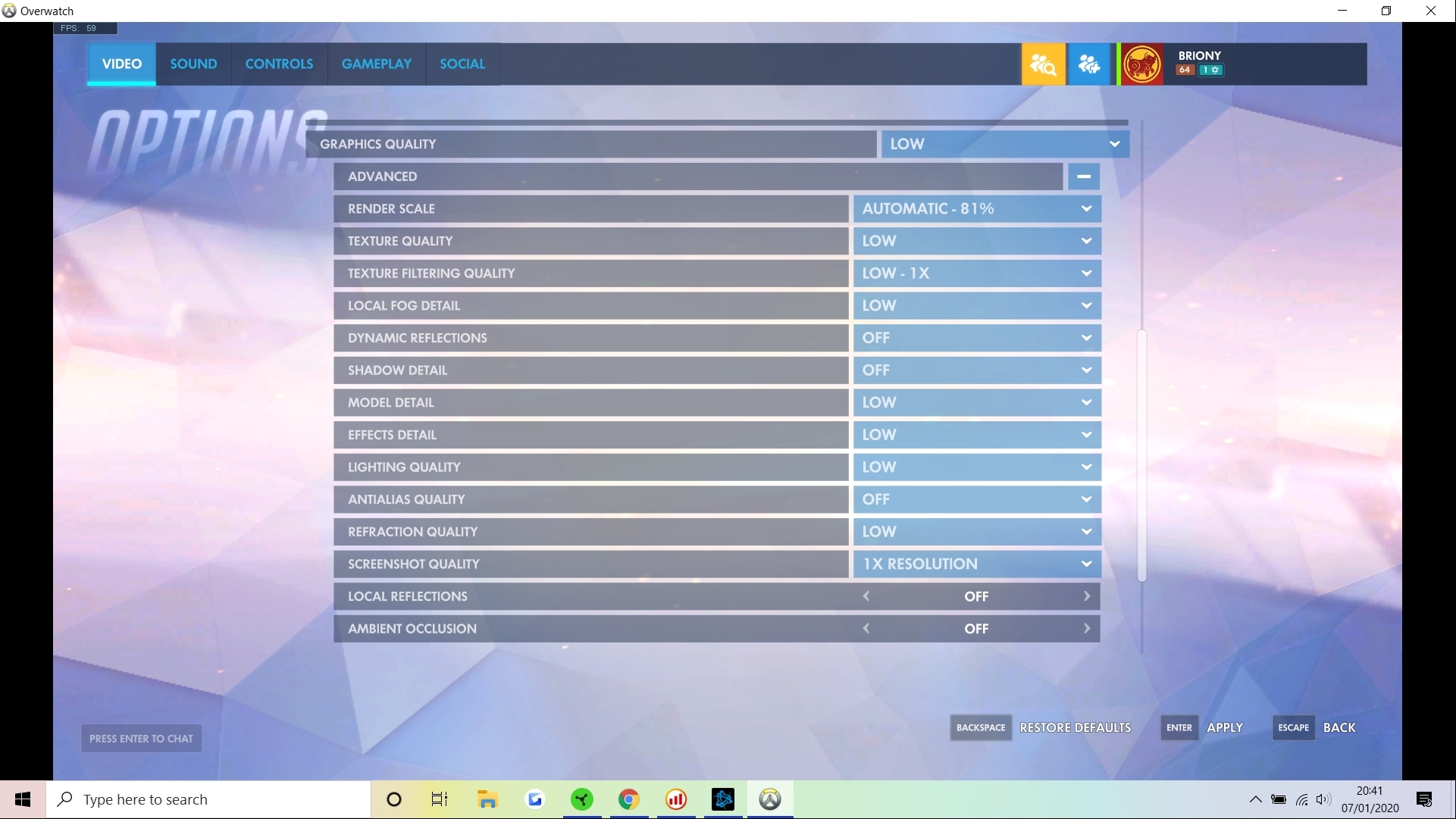Toggle Ambient Occlusion with right arrow
Image resolution: width=1456 pixels, height=819 pixels.
tap(1086, 629)
